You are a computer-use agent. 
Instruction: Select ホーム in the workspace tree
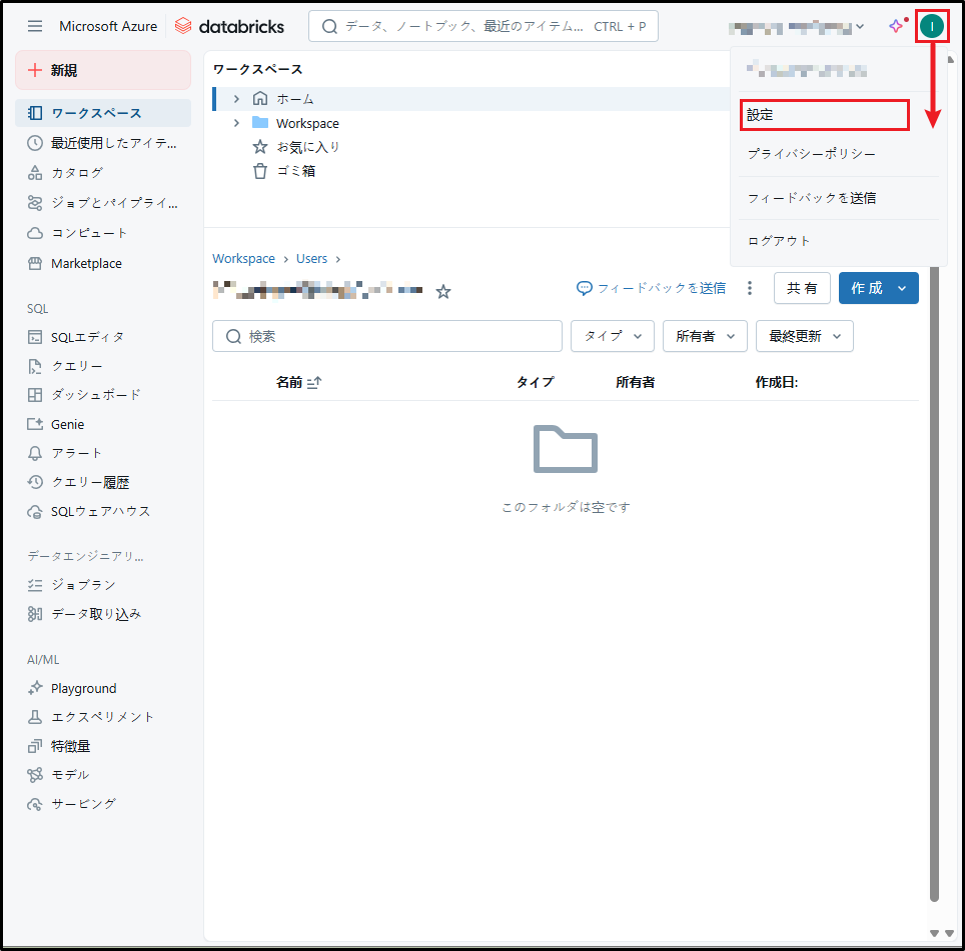(295, 98)
